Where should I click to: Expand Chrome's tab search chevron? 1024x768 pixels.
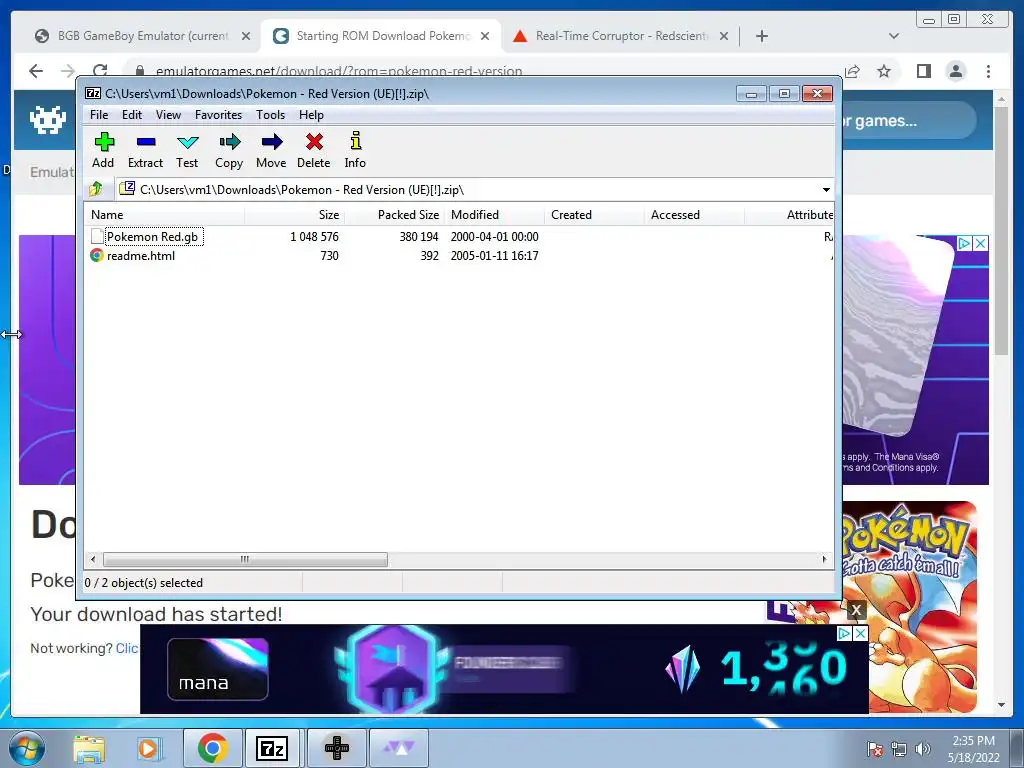tap(894, 36)
